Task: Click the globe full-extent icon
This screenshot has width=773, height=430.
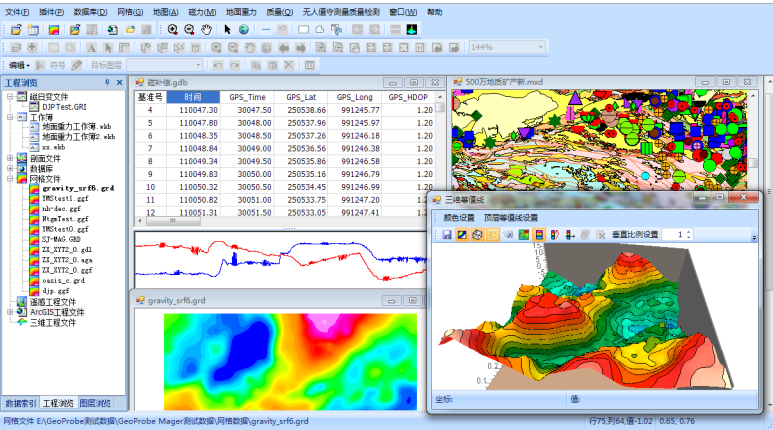Action: tap(243, 29)
